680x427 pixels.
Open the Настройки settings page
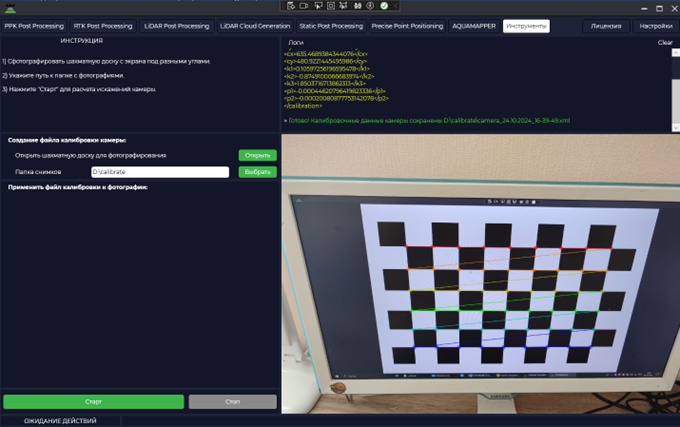pos(655,26)
